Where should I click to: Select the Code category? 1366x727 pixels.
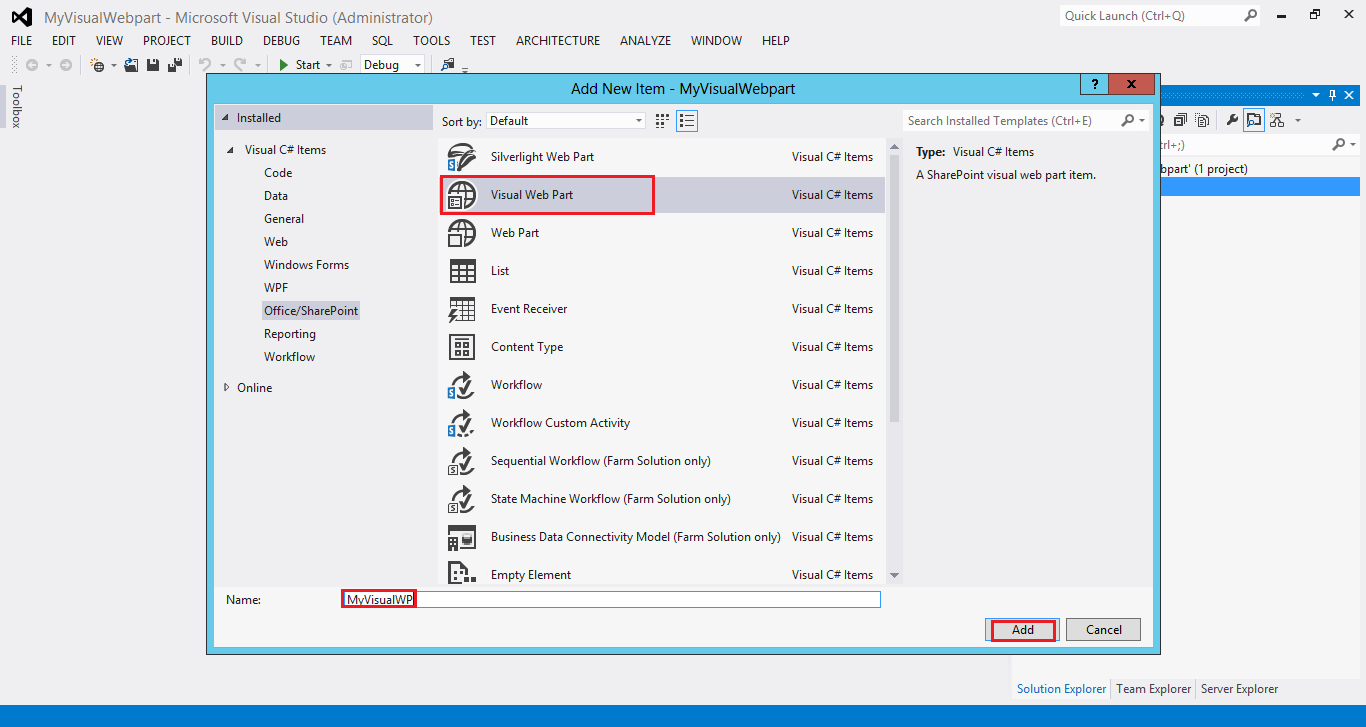(x=278, y=173)
